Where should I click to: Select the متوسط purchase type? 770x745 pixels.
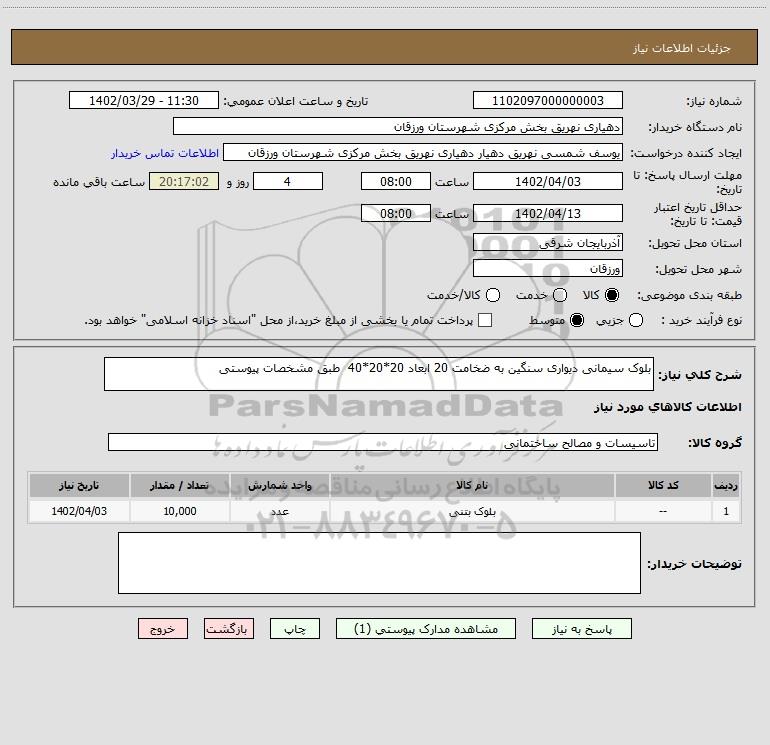tap(559, 320)
